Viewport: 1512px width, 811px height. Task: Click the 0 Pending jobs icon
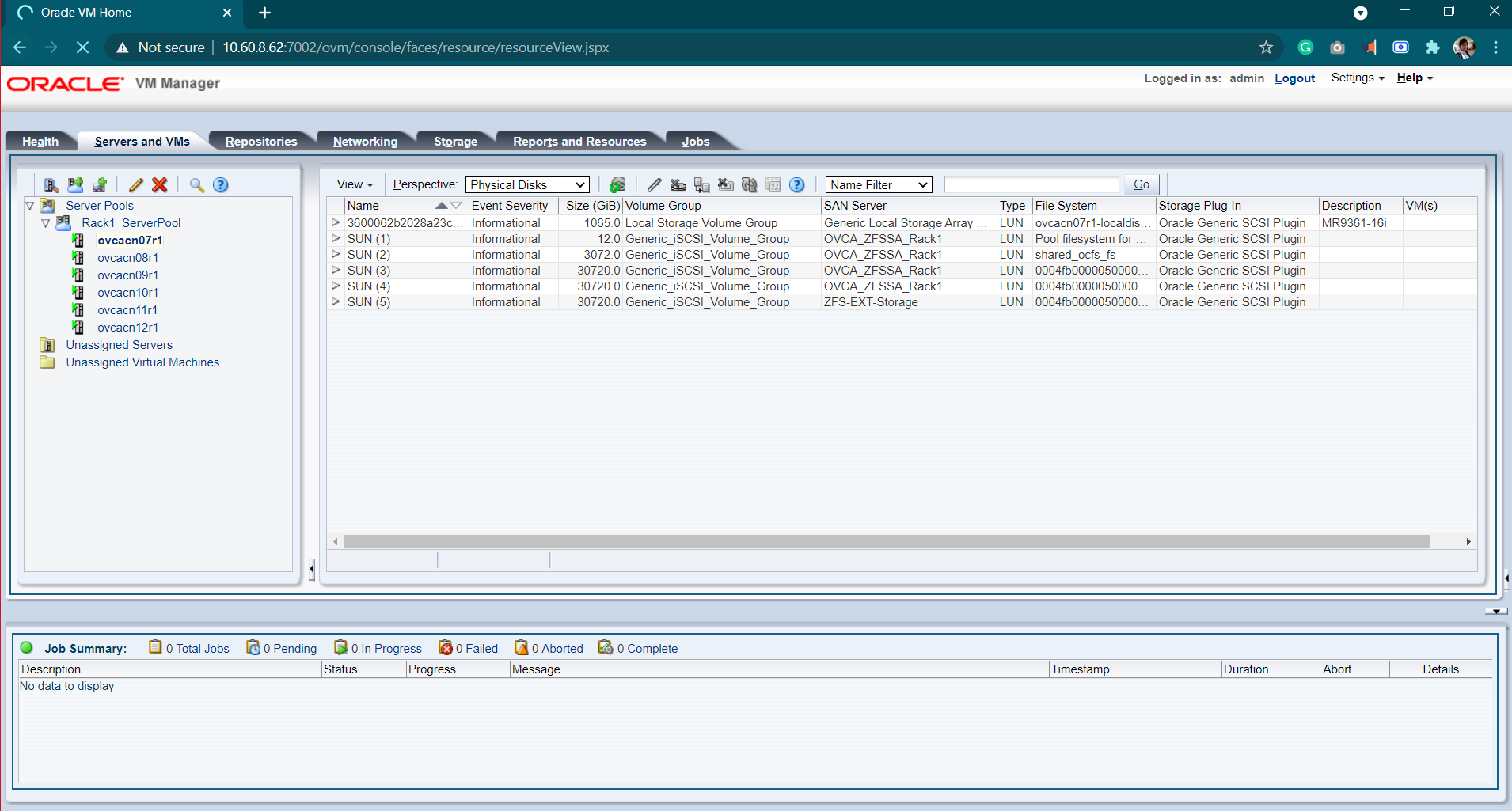coord(253,647)
